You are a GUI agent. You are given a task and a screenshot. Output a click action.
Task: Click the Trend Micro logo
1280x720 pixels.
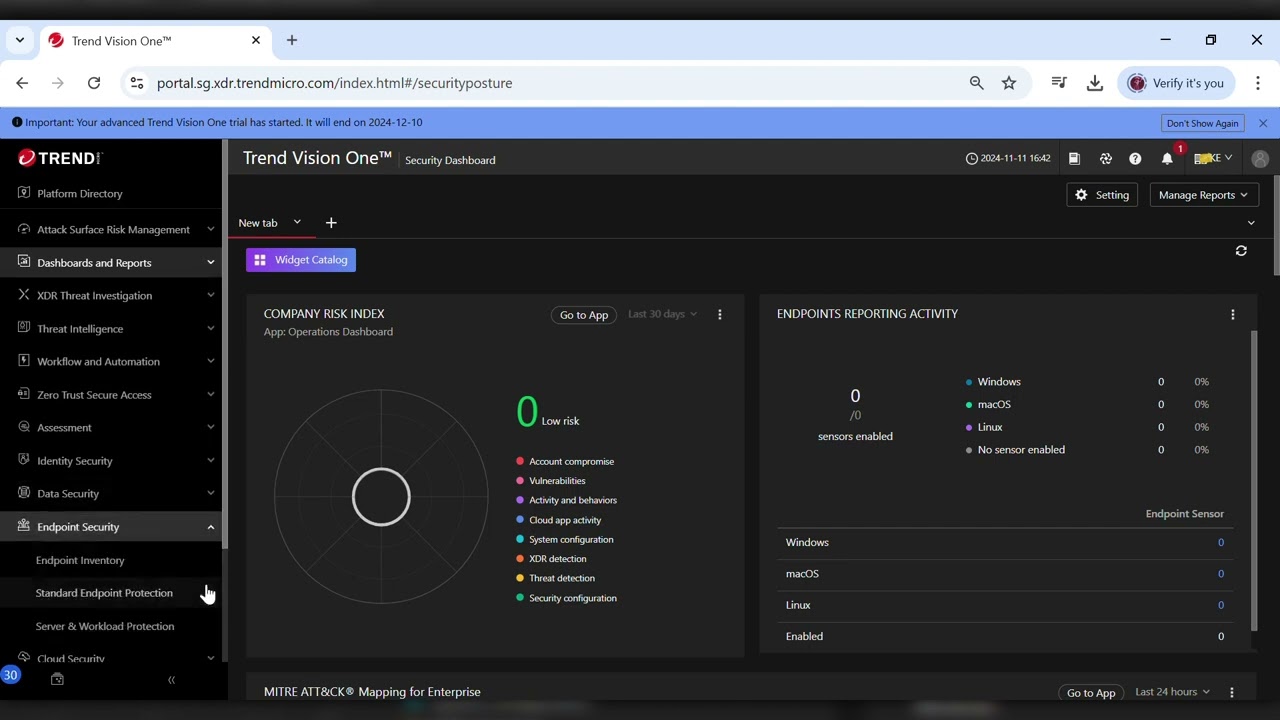point(59,158)
